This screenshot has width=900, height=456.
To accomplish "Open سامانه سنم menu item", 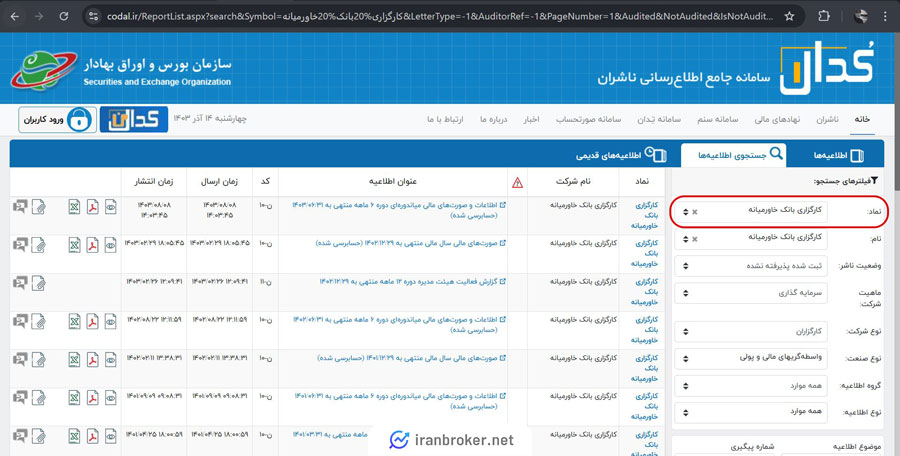I will click(717, 119).
